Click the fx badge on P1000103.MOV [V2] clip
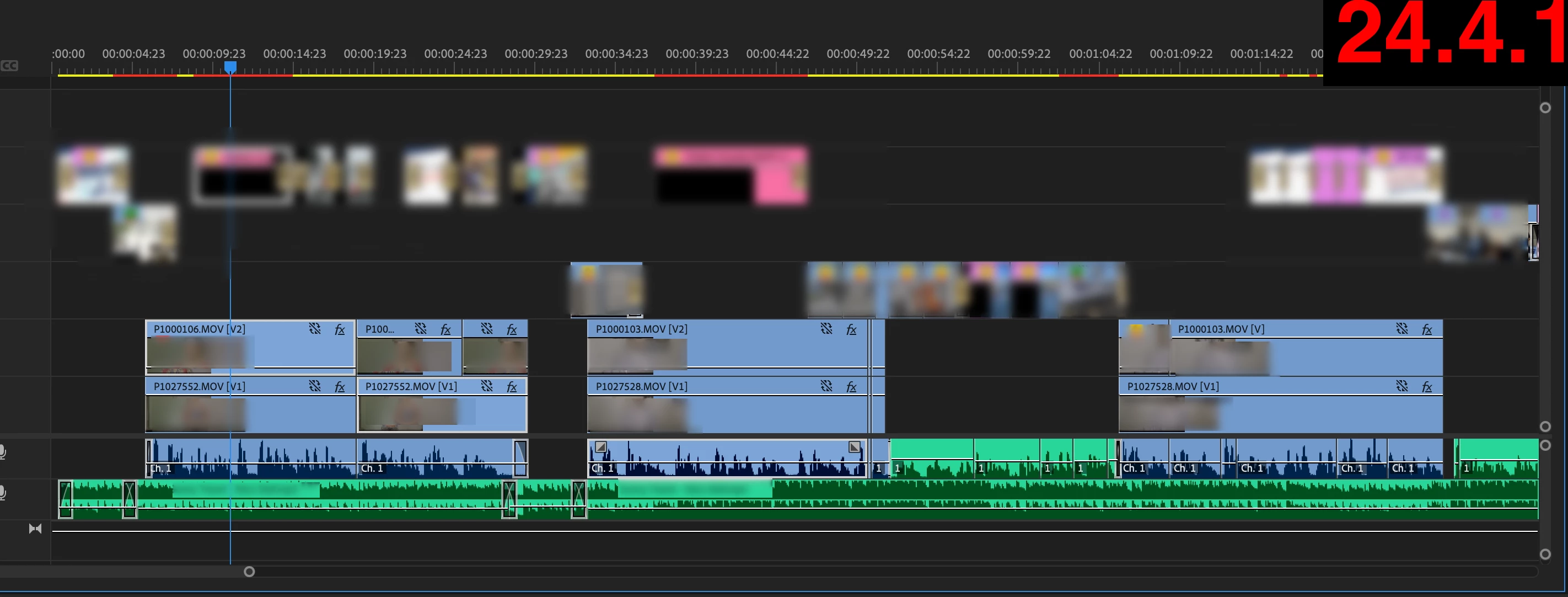The height and width of the screenshot is (597, 1568). (851, 329)
